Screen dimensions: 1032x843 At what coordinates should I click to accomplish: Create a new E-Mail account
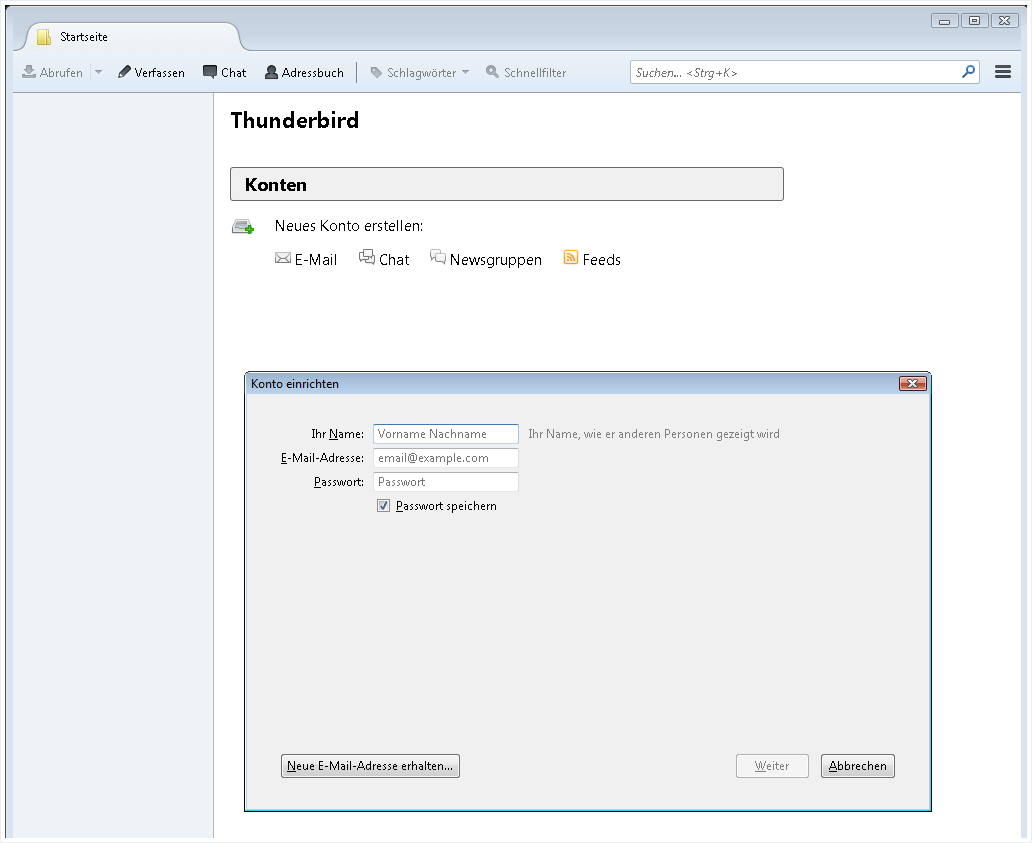pos(306,259)
